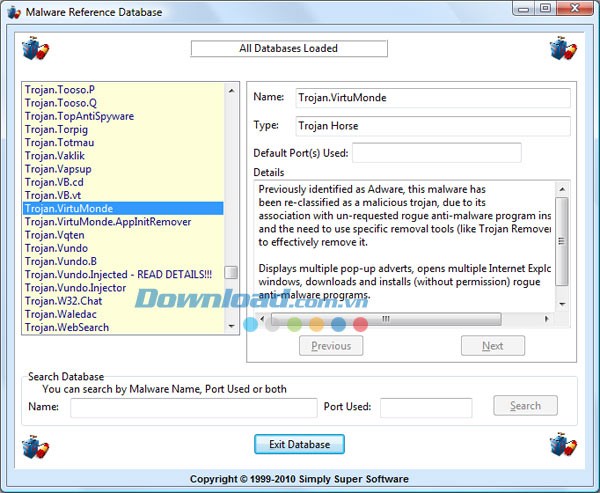Select Trojan.Vundo entry

123,248
